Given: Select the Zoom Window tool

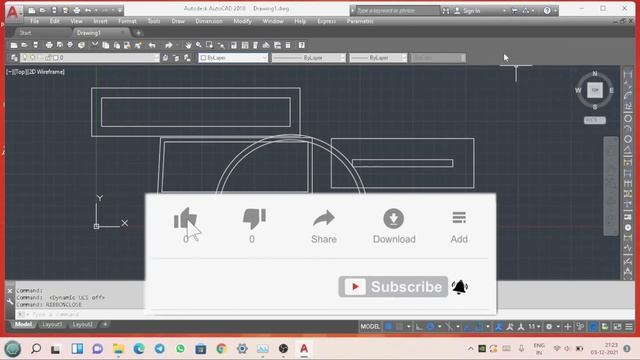Looking at the screenshot, I should pyautogui.click(x=210, y=45).
